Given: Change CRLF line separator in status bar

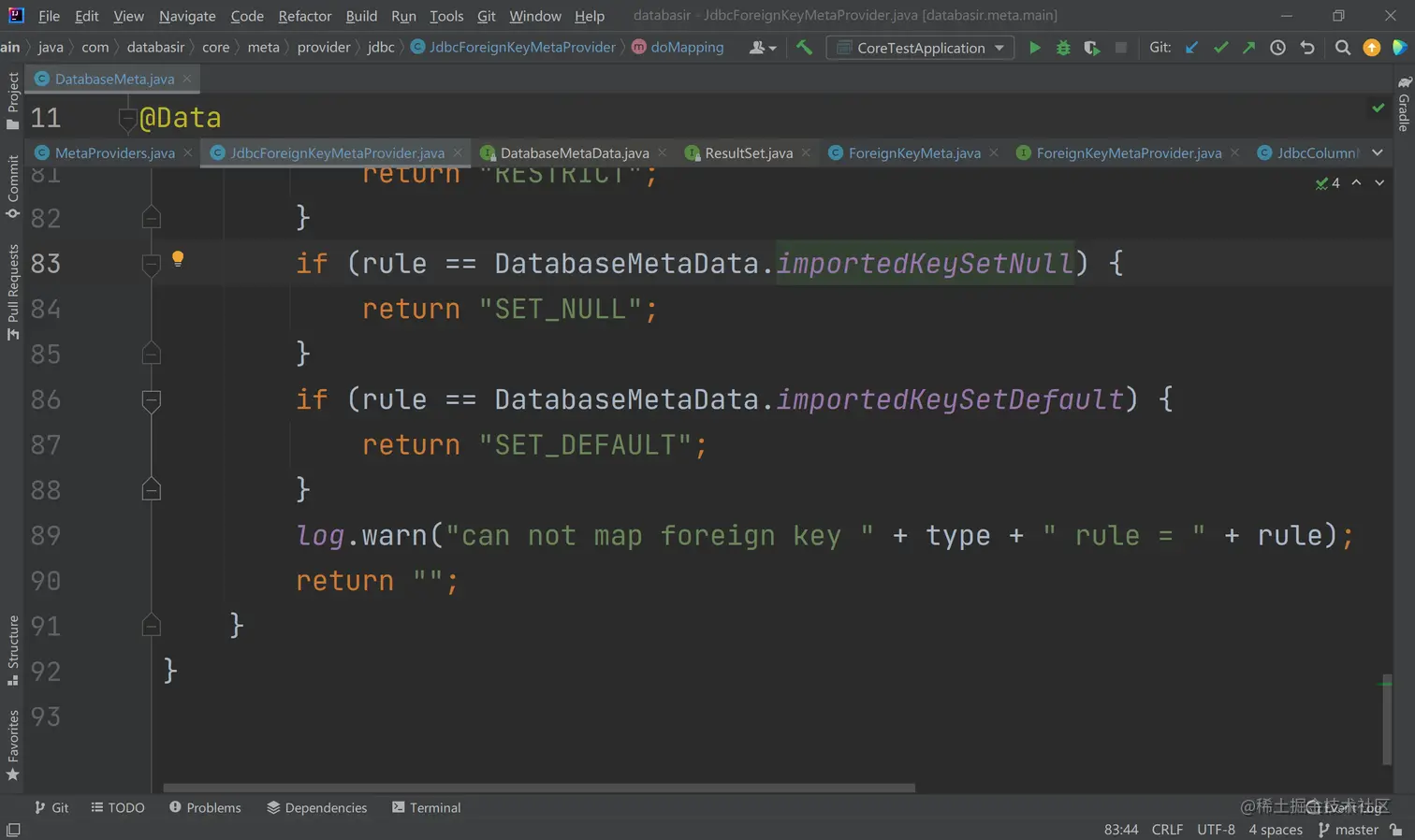Looking at the screenshot, I should [x=1167, y=830].
